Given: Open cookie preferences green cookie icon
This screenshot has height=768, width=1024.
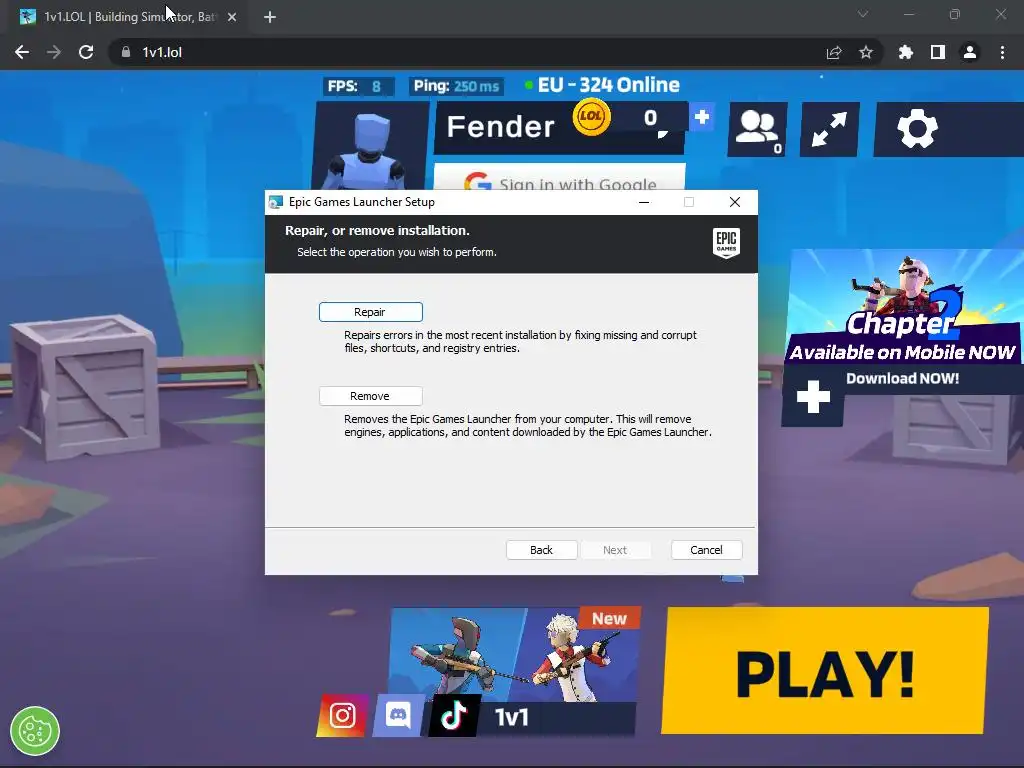Looking at the screenshot, I should pyautogui.click(x=35, y=731).
